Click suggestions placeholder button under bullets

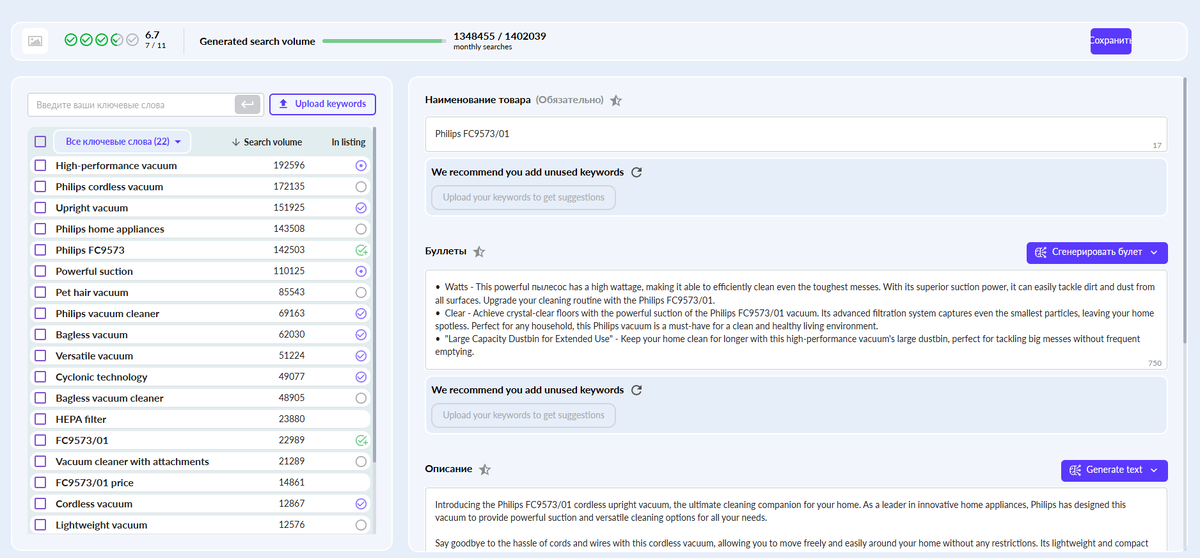(x=523, y=415)
